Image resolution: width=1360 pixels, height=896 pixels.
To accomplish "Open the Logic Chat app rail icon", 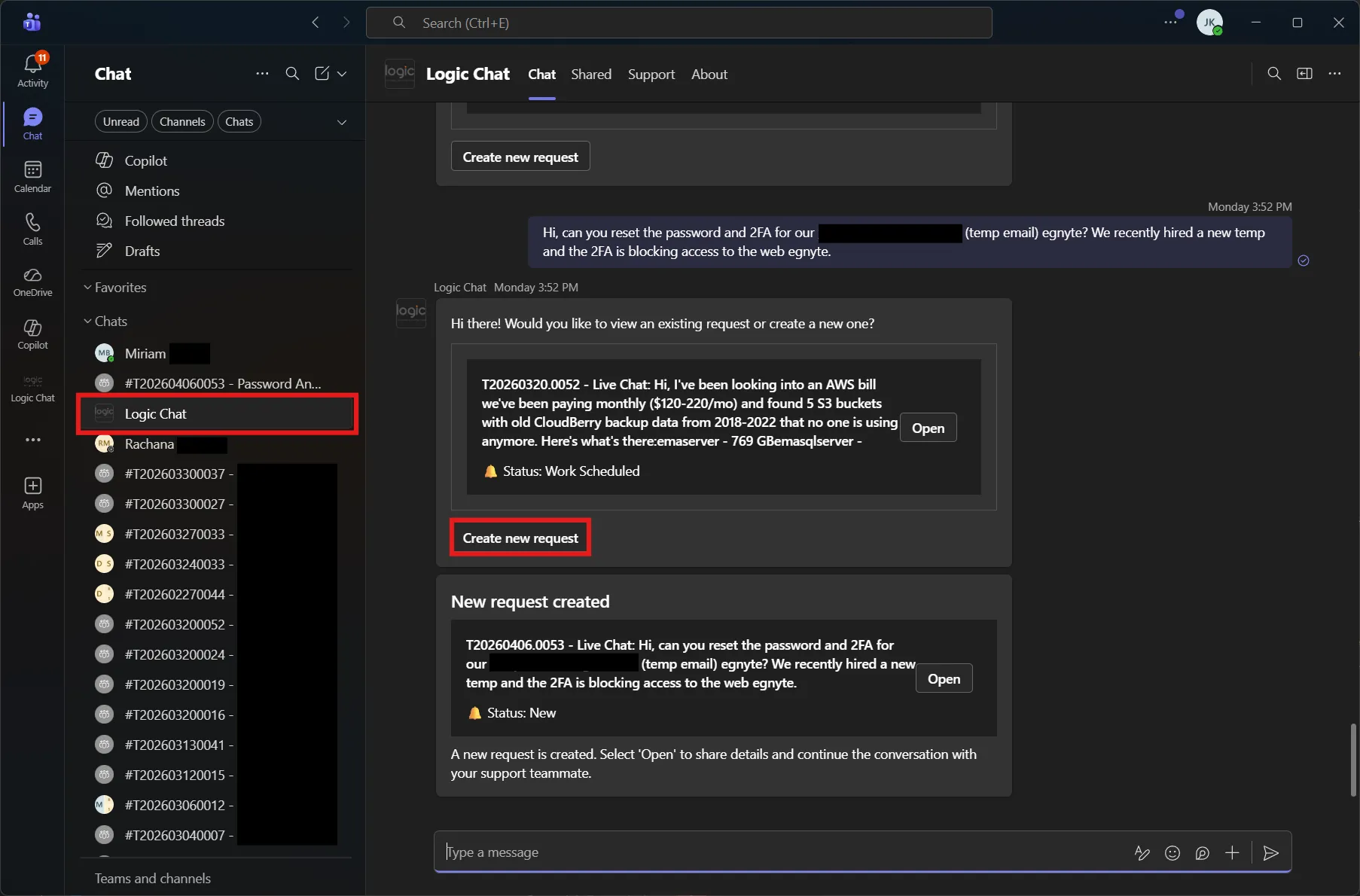I will (x=32, y=388).
